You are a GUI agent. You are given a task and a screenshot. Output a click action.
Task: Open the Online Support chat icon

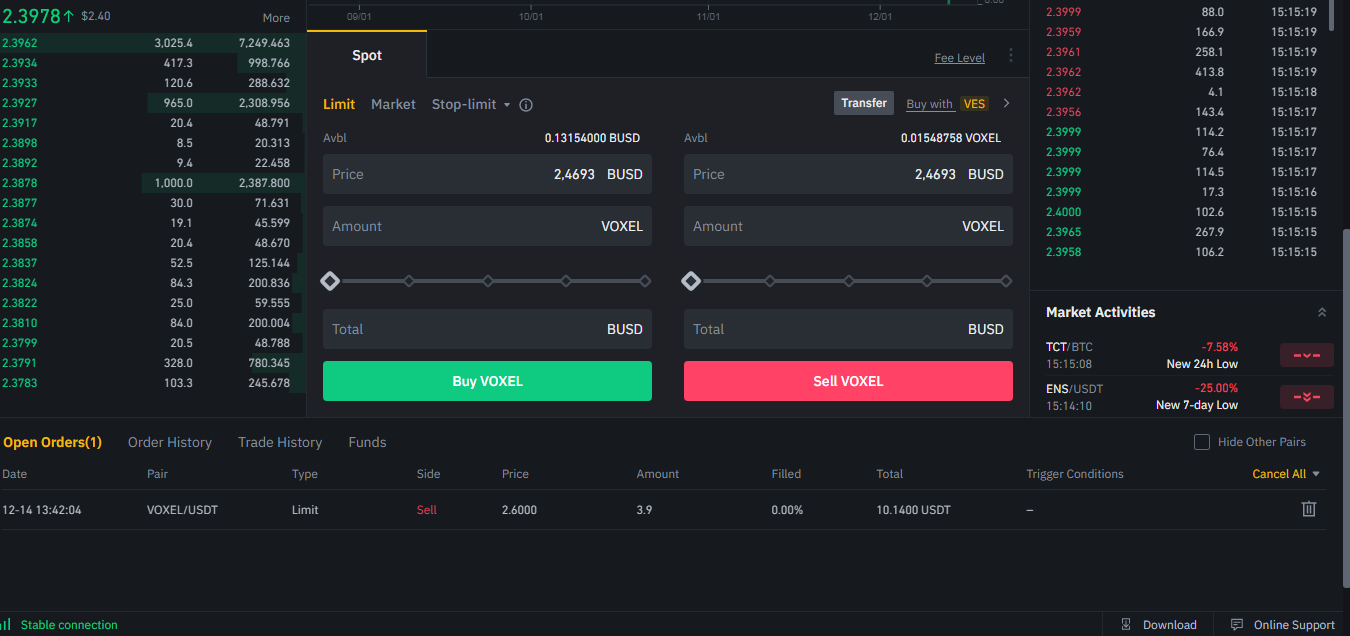(x=1237, y=625)
